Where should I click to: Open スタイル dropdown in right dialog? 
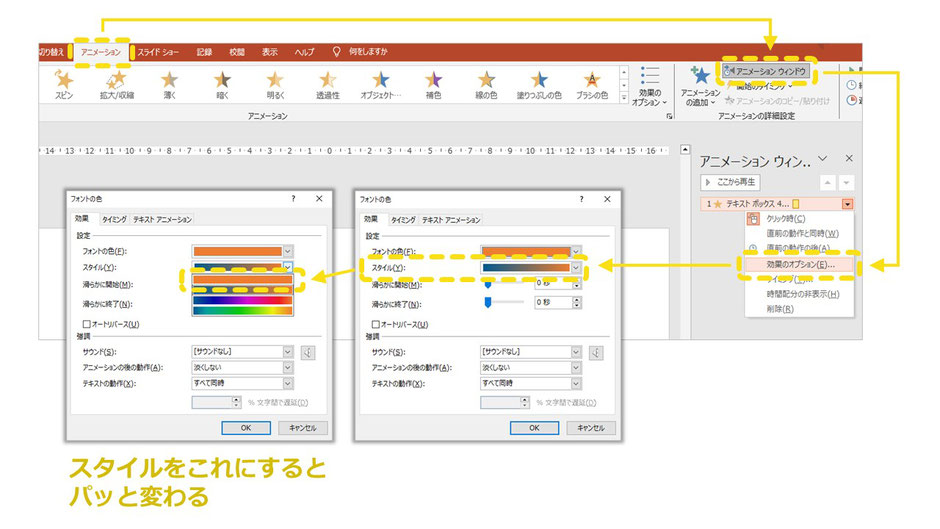point(576,267)
